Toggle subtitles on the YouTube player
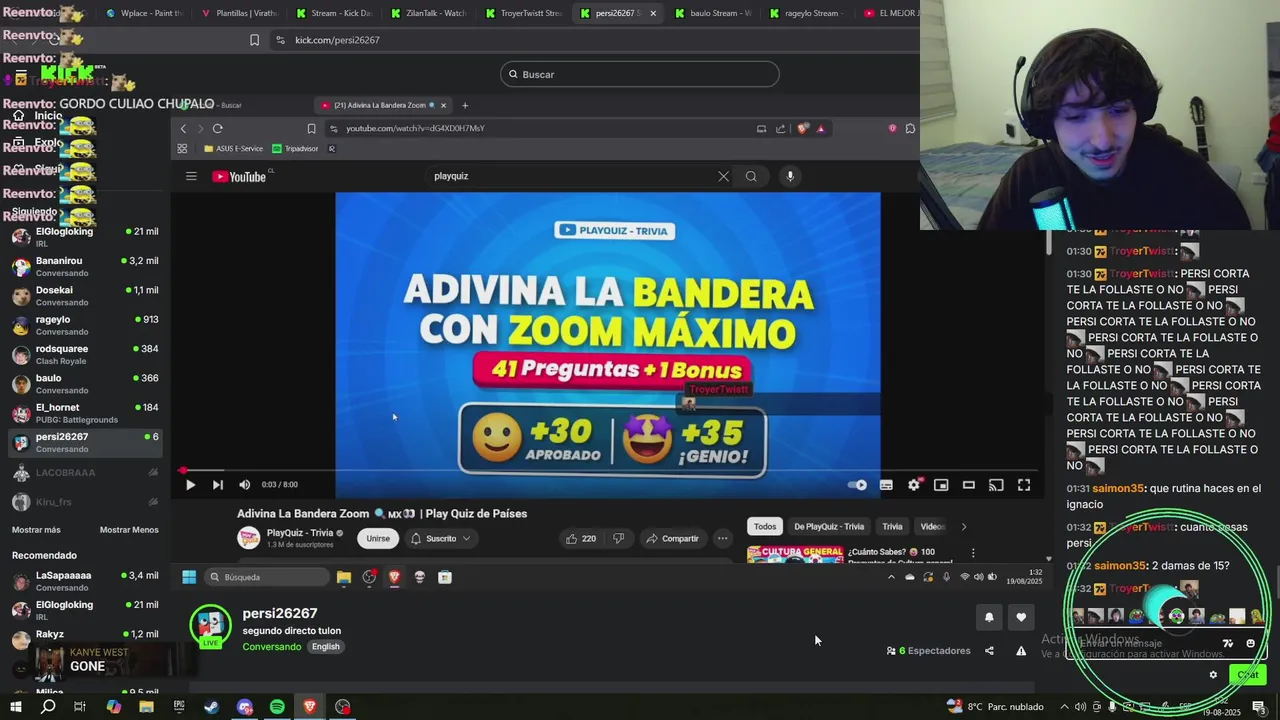 pos(886,485)
